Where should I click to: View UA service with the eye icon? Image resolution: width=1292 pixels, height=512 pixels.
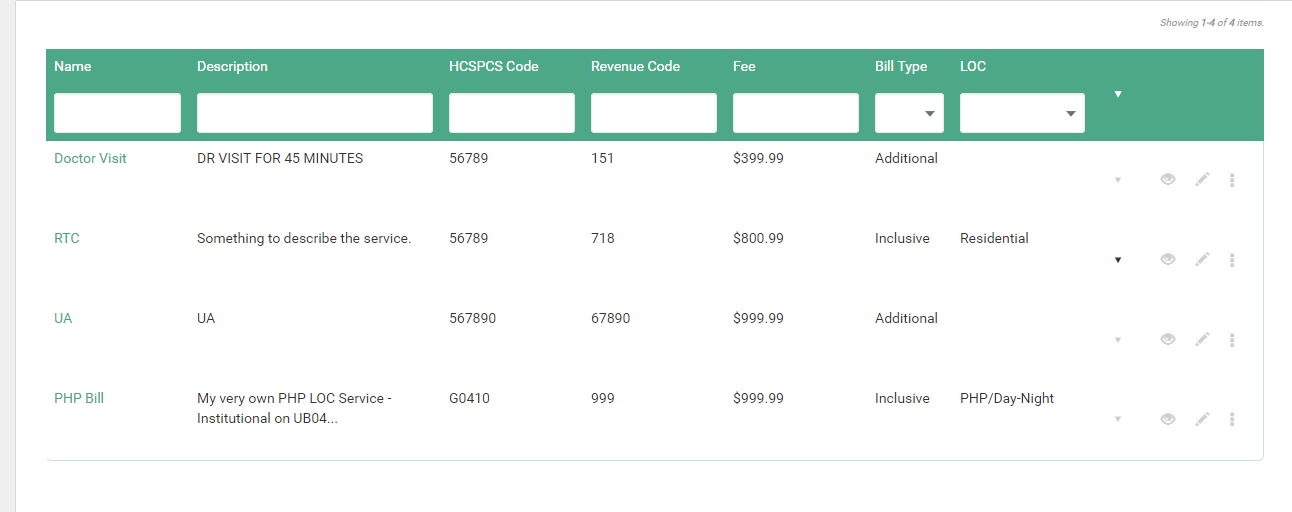pos(1167,339)
